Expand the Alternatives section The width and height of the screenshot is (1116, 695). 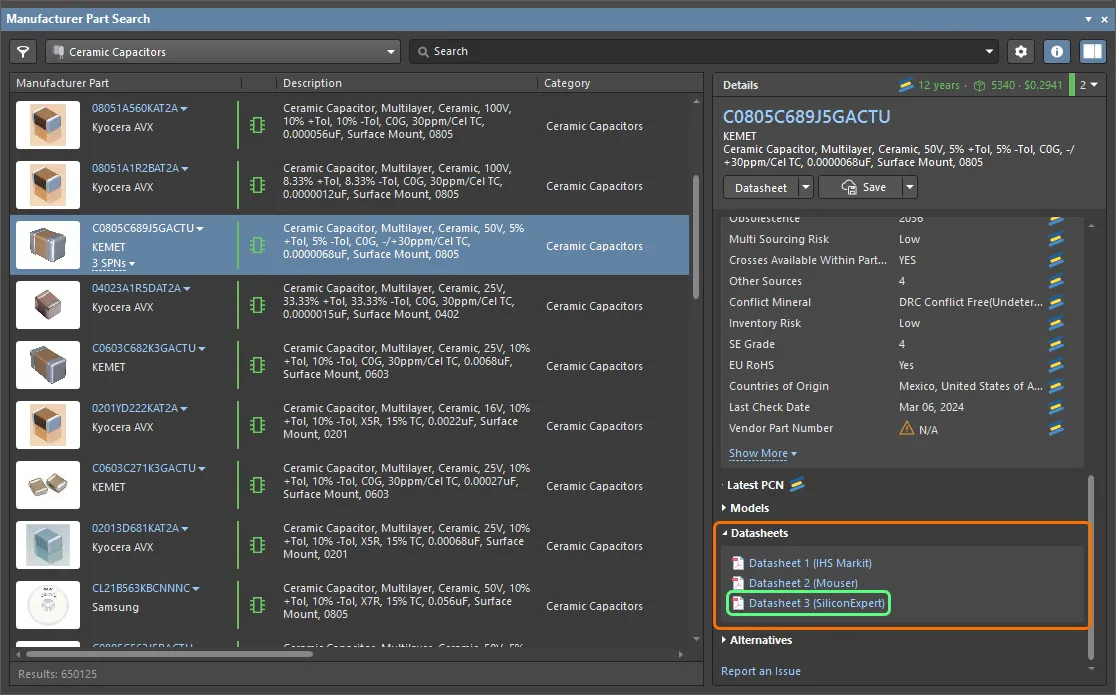(760, 640)
